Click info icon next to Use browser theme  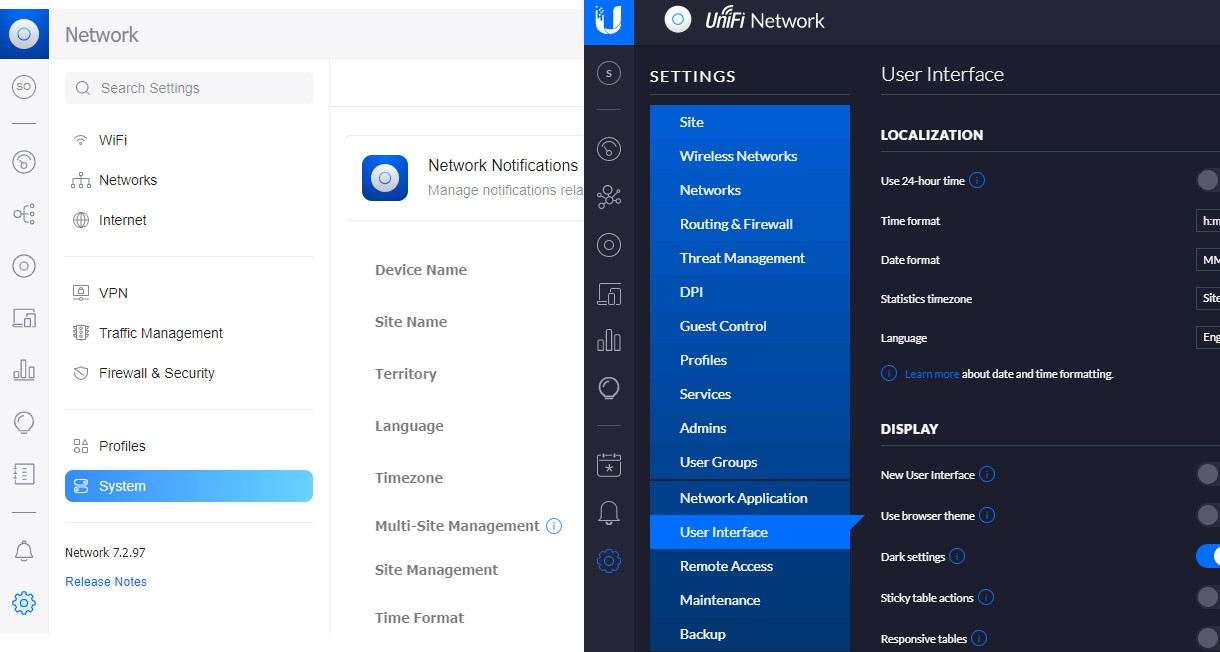(x=987, y=516)
